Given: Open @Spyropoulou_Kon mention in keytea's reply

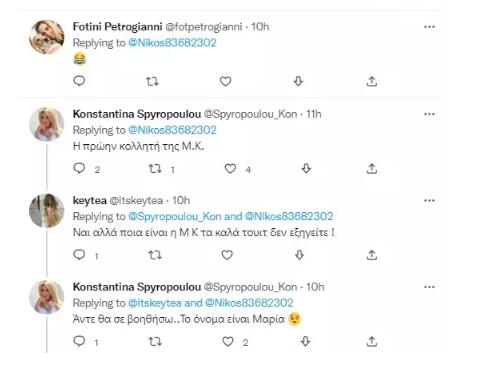Looking at the screenshot, I should pos(175,216).
